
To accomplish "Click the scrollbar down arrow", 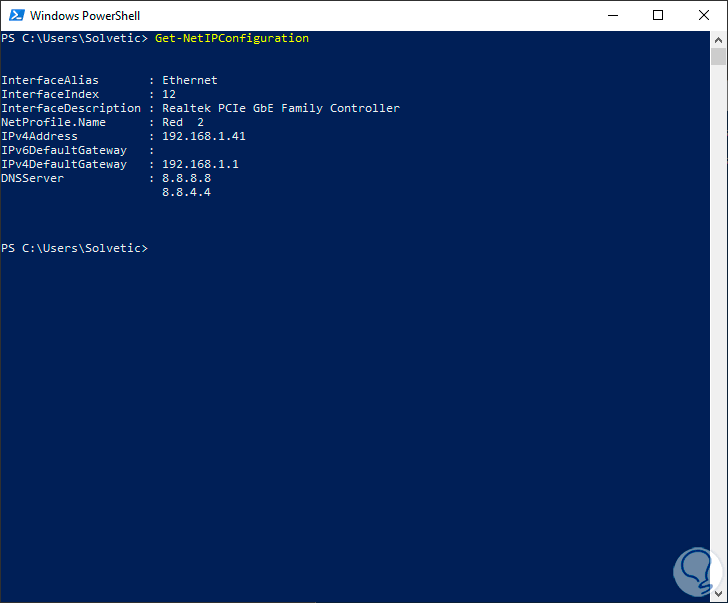I will click(x=719, y=594).
